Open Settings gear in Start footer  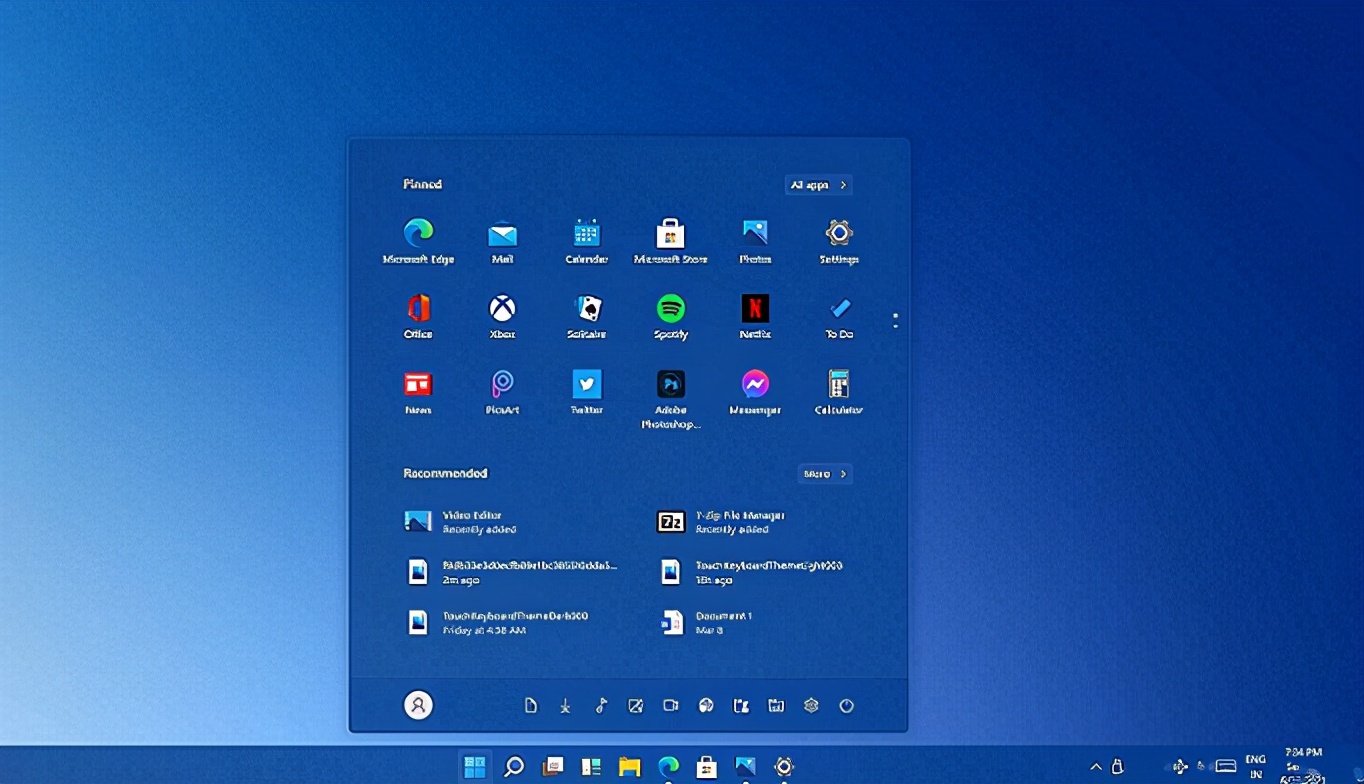[811, 706]
